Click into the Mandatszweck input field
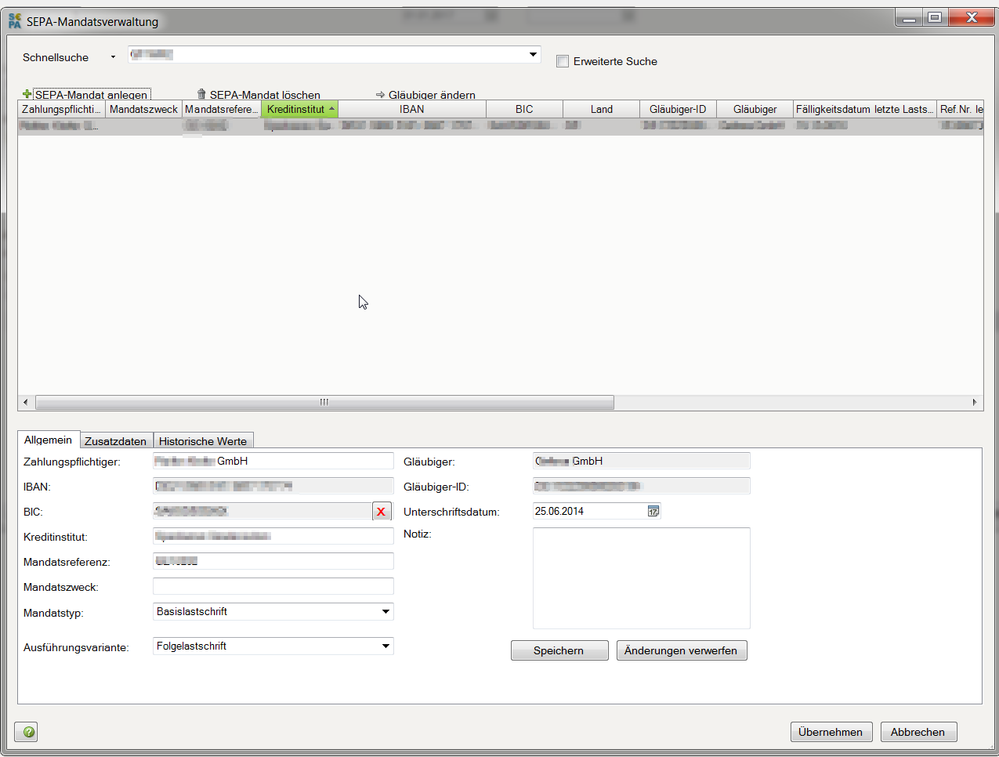 pyautogui.click(x=273, y=586)
